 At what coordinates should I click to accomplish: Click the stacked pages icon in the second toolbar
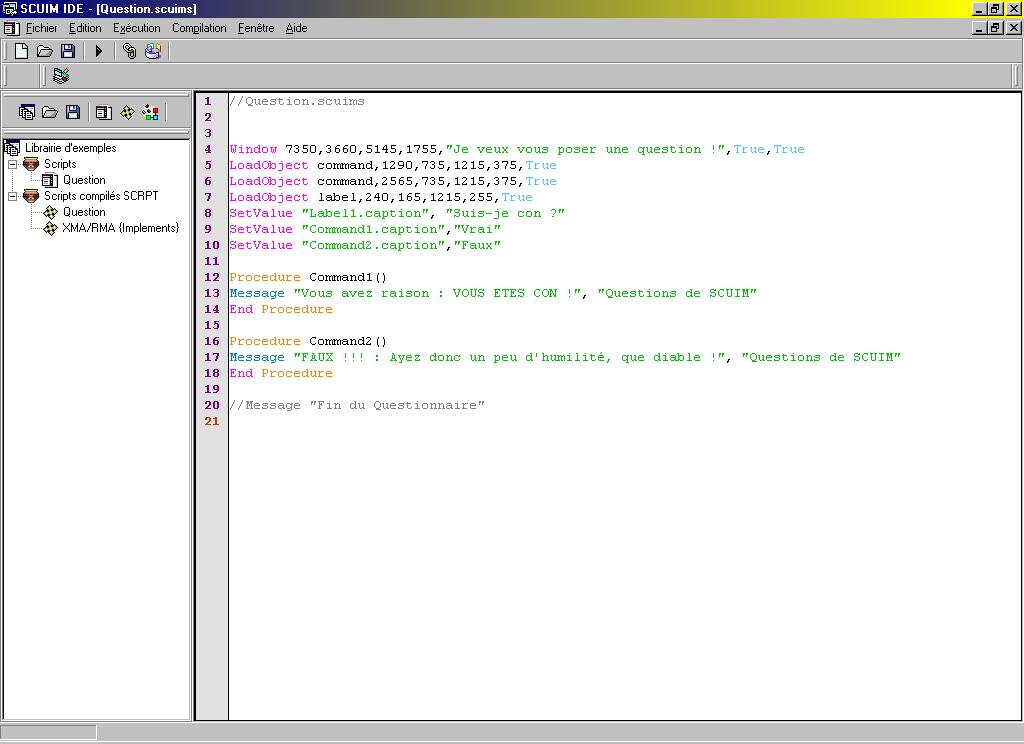click(x=61, y=76)
